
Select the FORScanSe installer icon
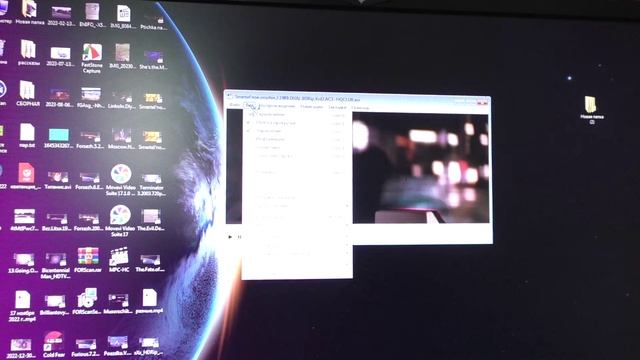(87, 302)
